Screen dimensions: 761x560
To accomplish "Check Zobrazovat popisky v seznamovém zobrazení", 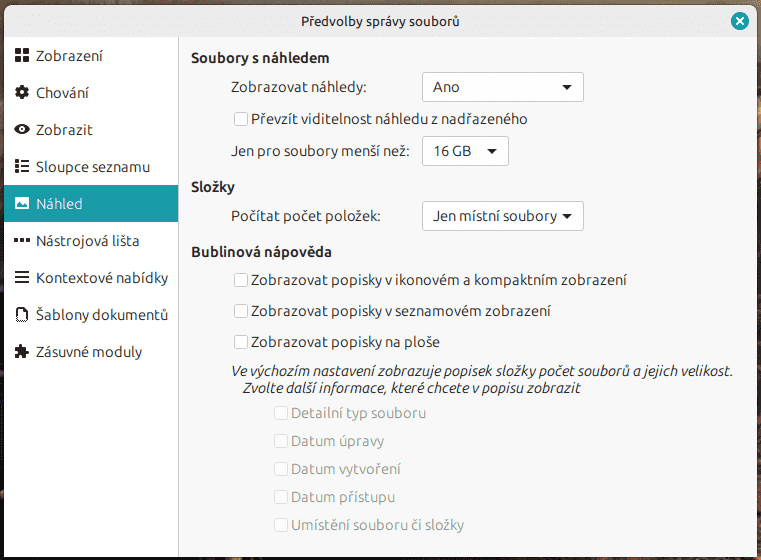I will [x=241, y=311].
